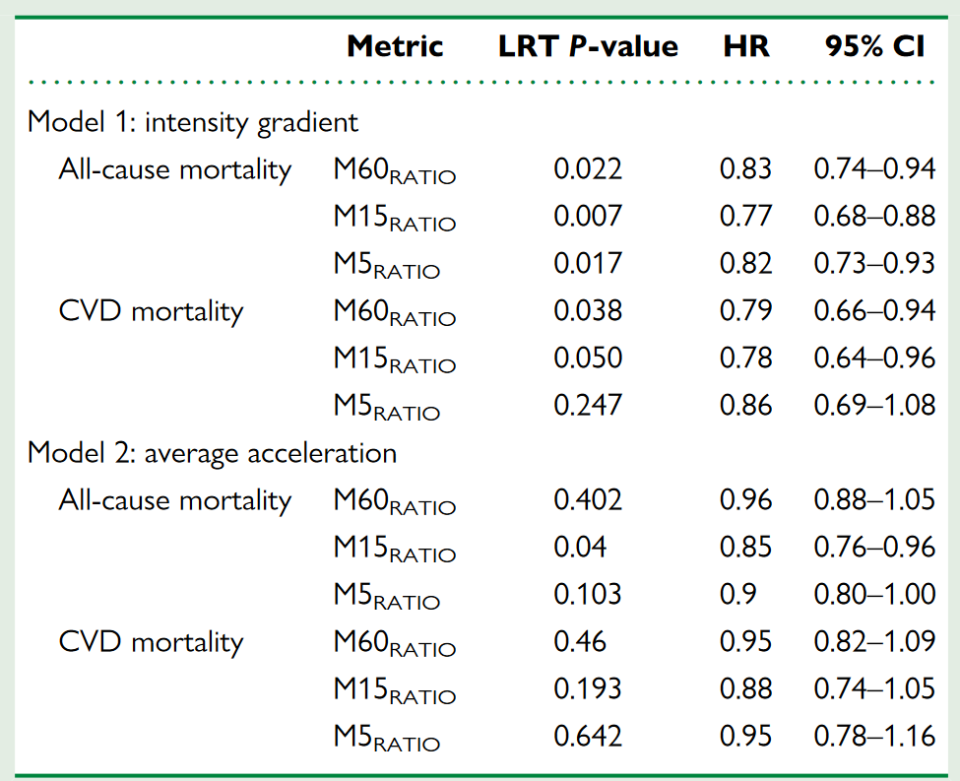Click confidence interval 0.78–1.16

(875, 736)
